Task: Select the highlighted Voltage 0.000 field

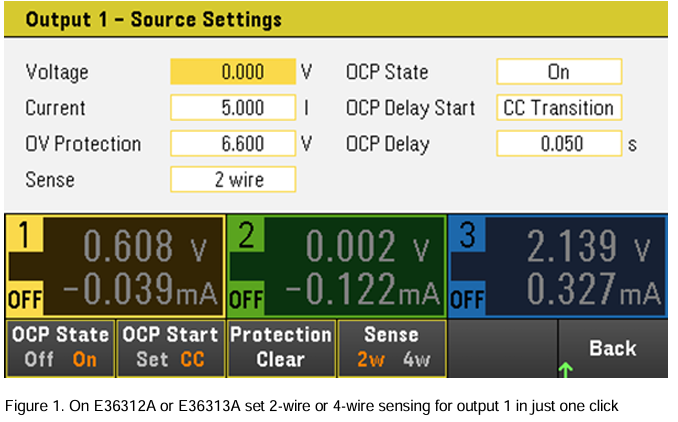Action: (233, 72)
